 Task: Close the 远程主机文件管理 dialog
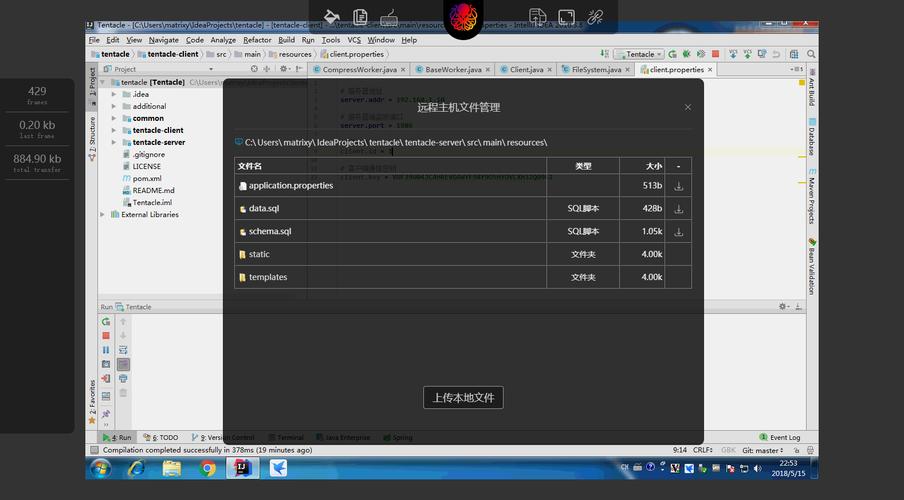point(688,107)
